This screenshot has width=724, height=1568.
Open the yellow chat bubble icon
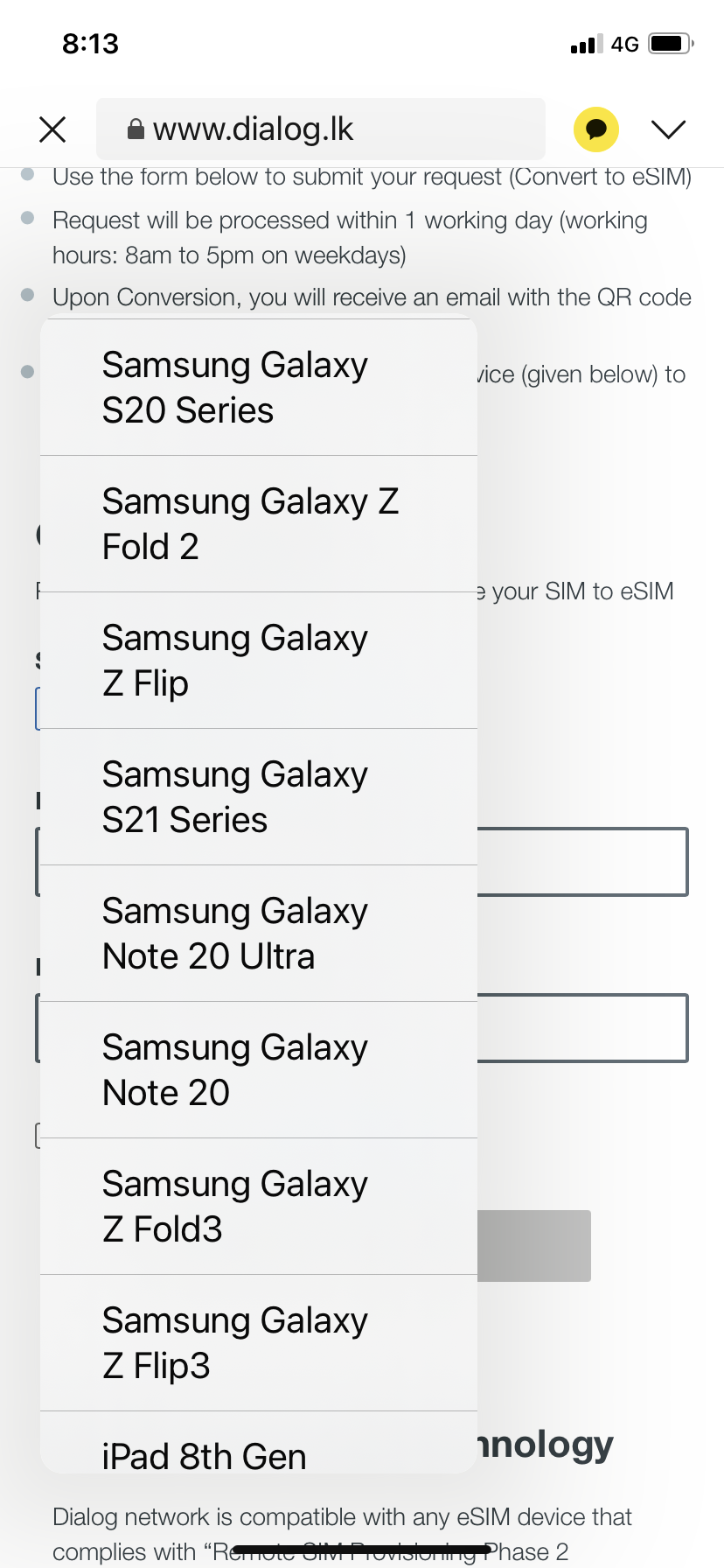pos(596,129)
